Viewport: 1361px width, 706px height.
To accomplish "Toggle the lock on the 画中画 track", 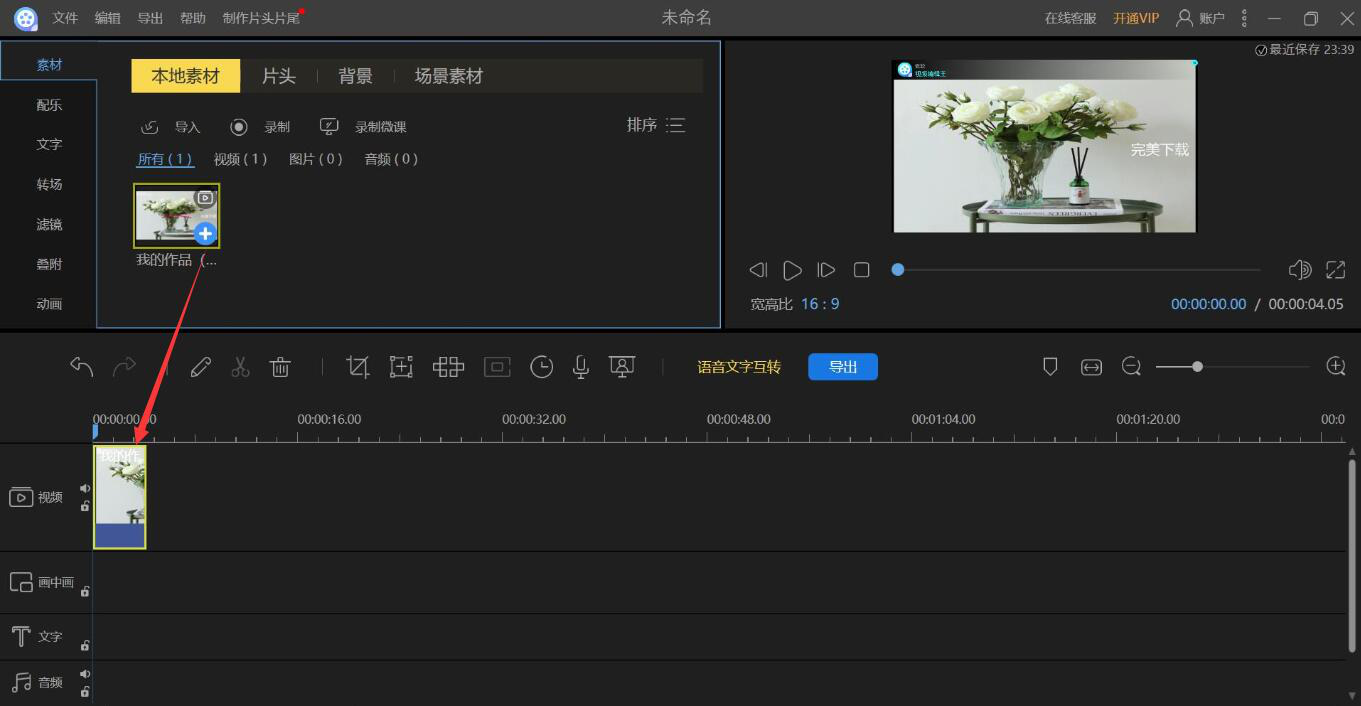I will pyautogui.click(x=85, y=590).
